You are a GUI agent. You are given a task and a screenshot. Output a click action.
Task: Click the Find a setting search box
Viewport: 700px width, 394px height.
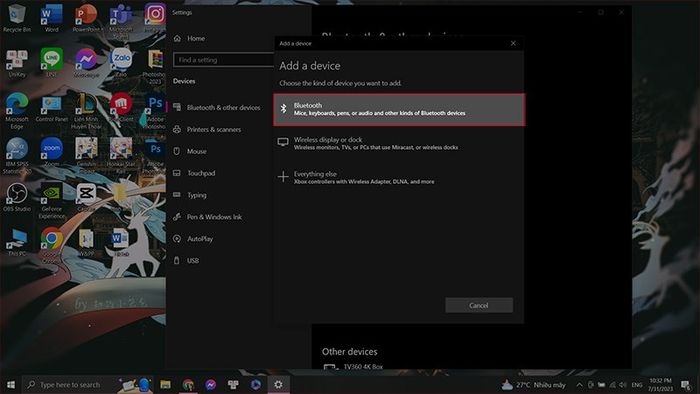(223, 60)
